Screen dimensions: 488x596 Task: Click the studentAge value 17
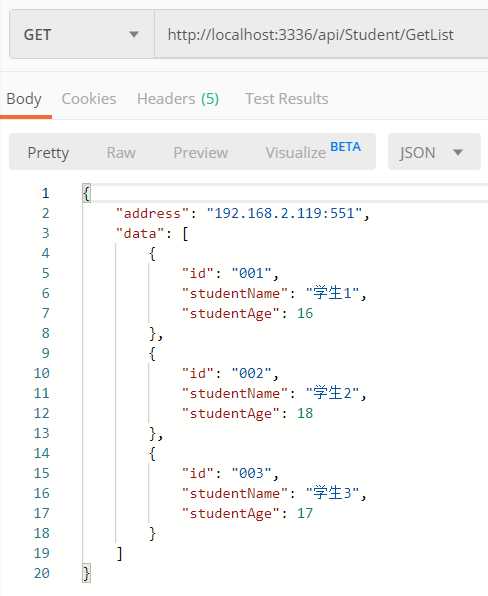point(305,513)
